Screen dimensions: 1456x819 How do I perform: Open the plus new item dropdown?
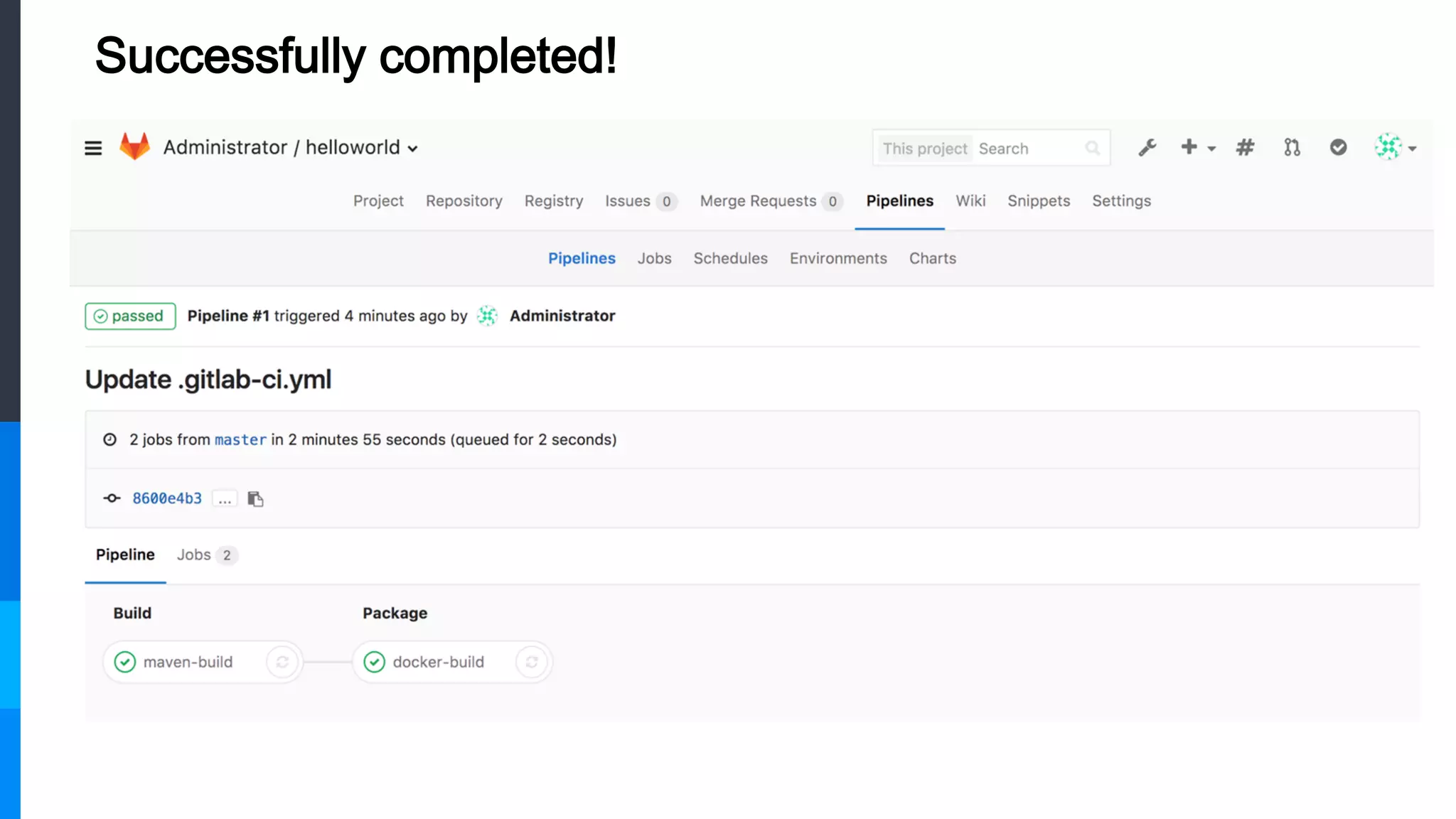(1198, 147)
